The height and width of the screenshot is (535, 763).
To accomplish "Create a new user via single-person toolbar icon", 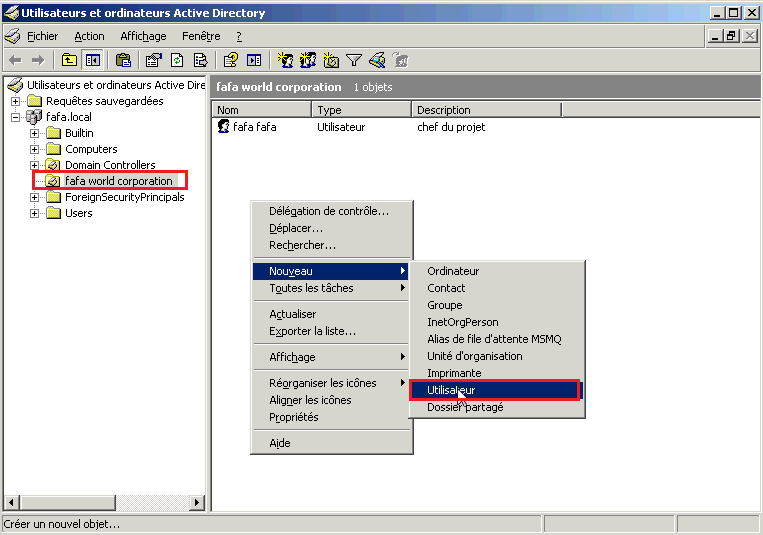I will pyautogui.click(x=285, y=60).
